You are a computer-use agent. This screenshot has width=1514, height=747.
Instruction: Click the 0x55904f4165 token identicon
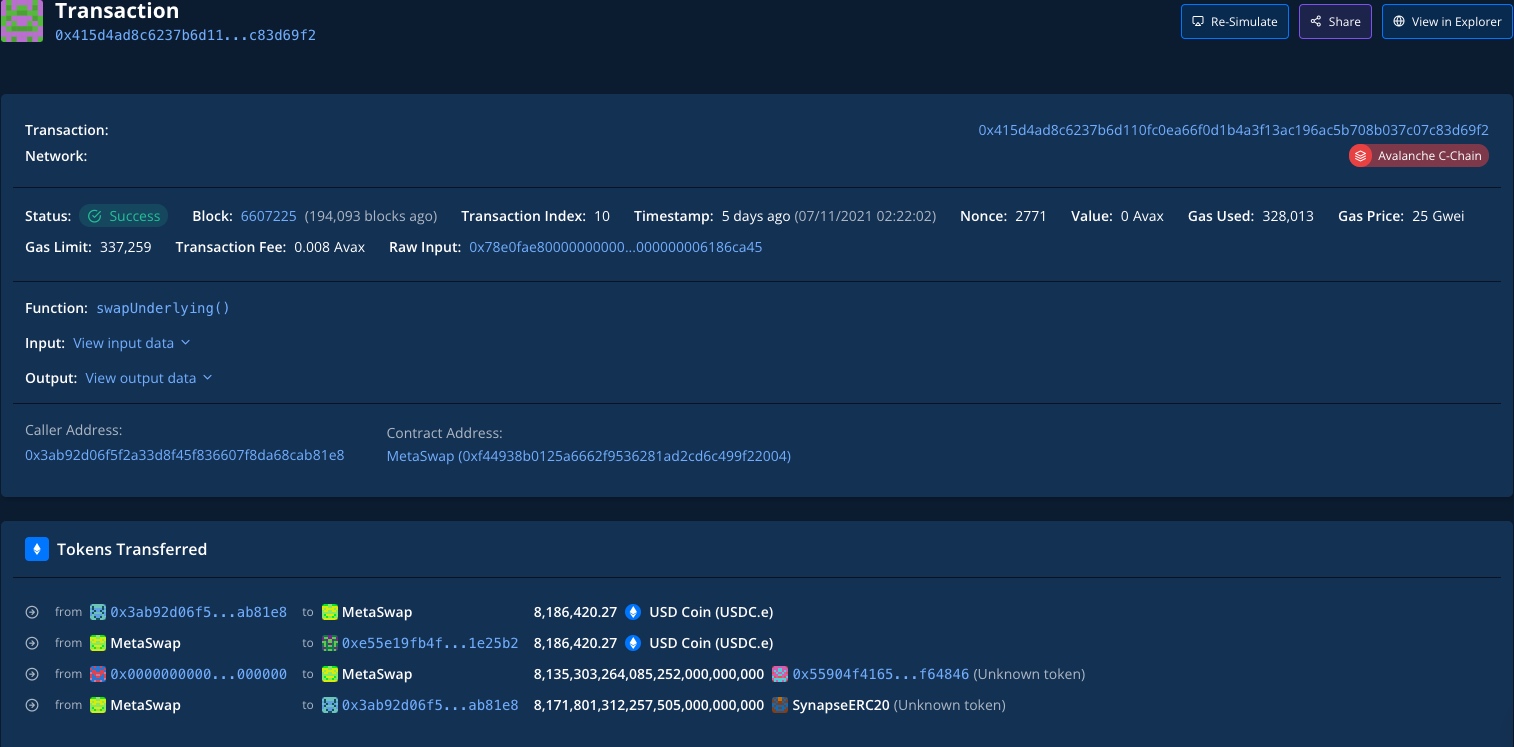coord(781,674)
